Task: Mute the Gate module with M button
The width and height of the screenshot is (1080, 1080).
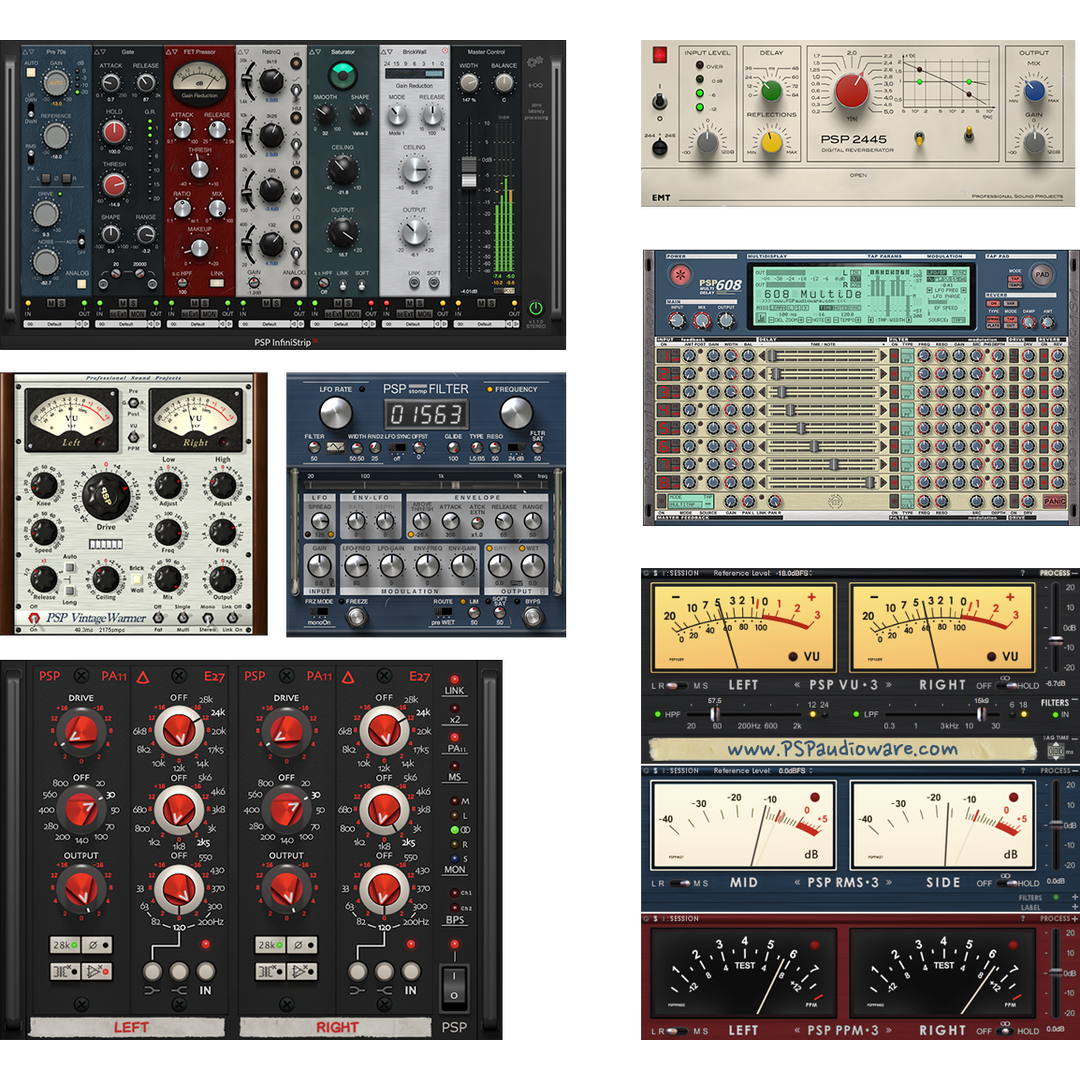Action: pyautogui.click(x=123, y=303)
